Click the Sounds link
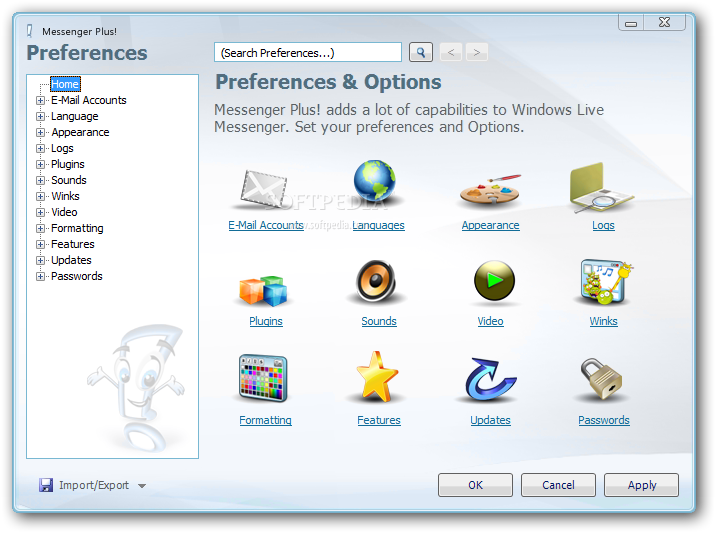The image size is (716, 533). point(379,321)
